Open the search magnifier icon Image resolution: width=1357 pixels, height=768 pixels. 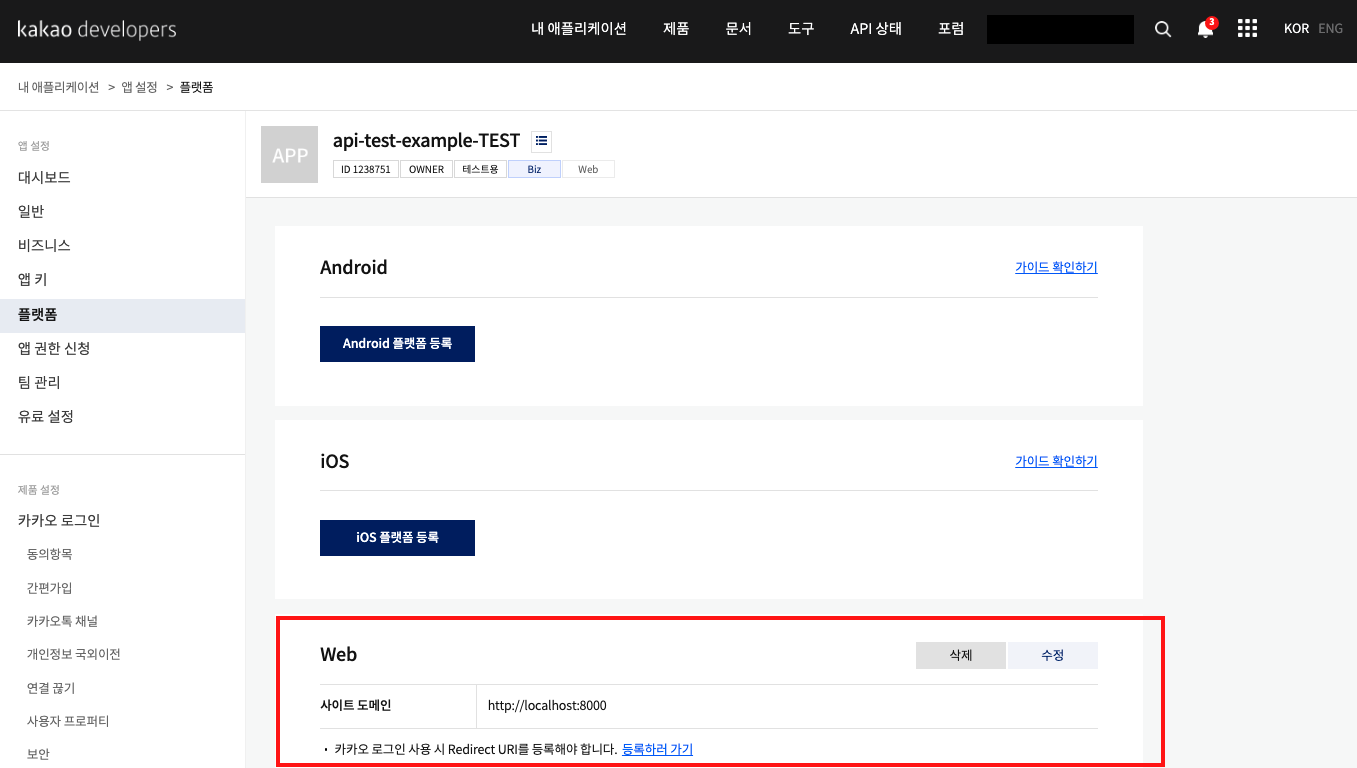pyautogui.click(x=1162, y=29)
